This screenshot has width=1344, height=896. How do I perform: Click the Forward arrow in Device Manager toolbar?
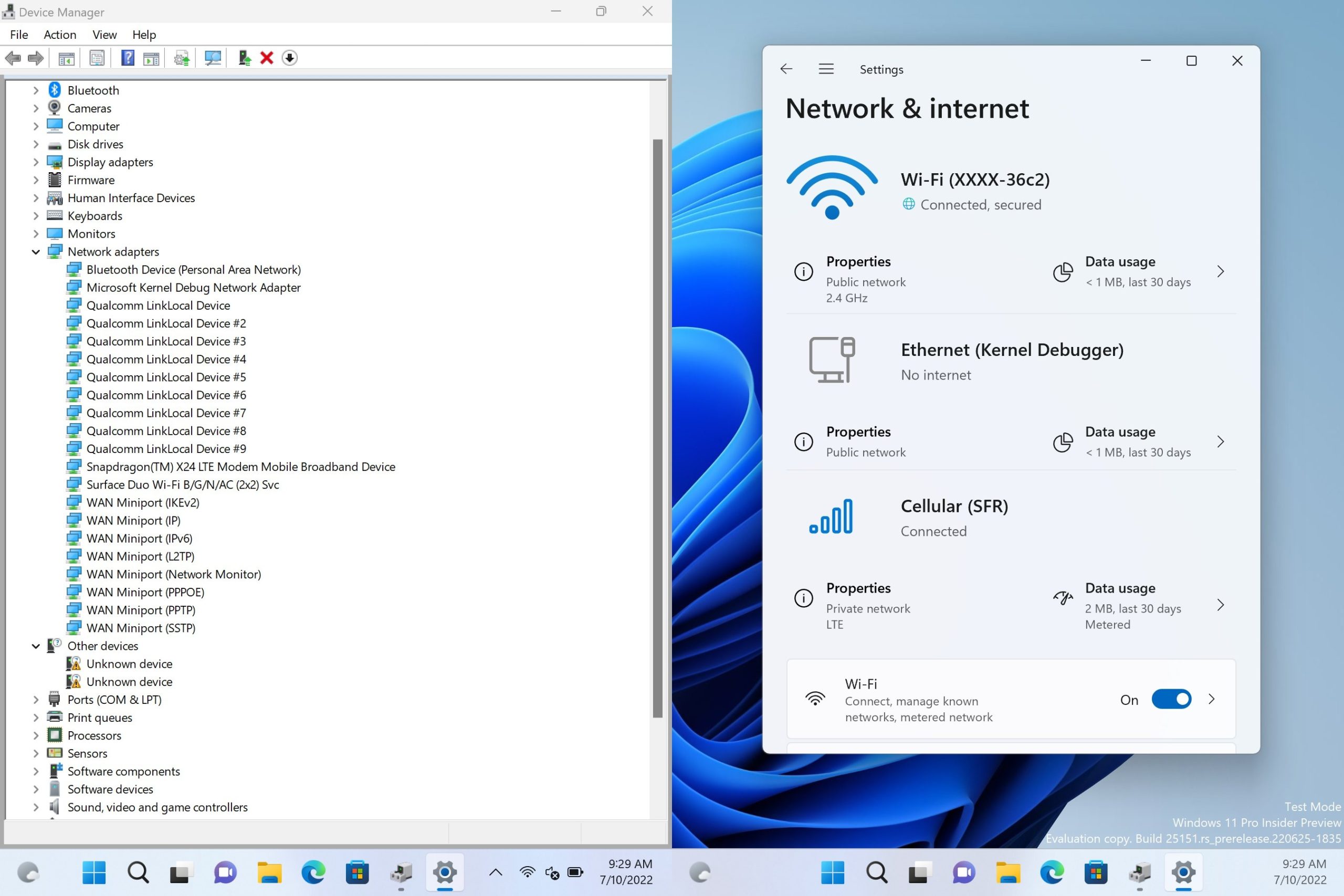tap(35, 58)
